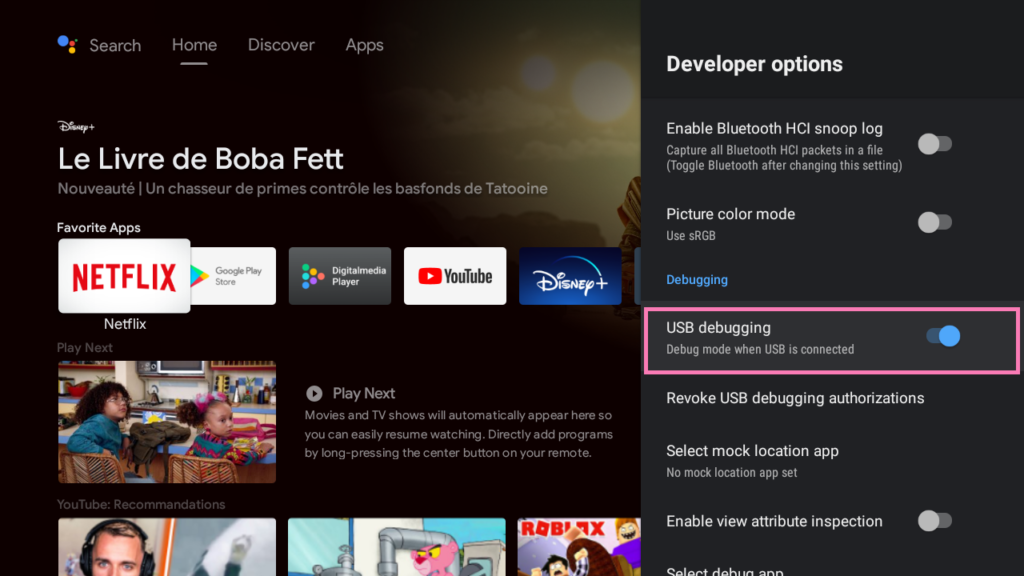Screen dimensions: 1024x576
Task: Click the Google Assistant microphone icon
Action: coord(67,44)
